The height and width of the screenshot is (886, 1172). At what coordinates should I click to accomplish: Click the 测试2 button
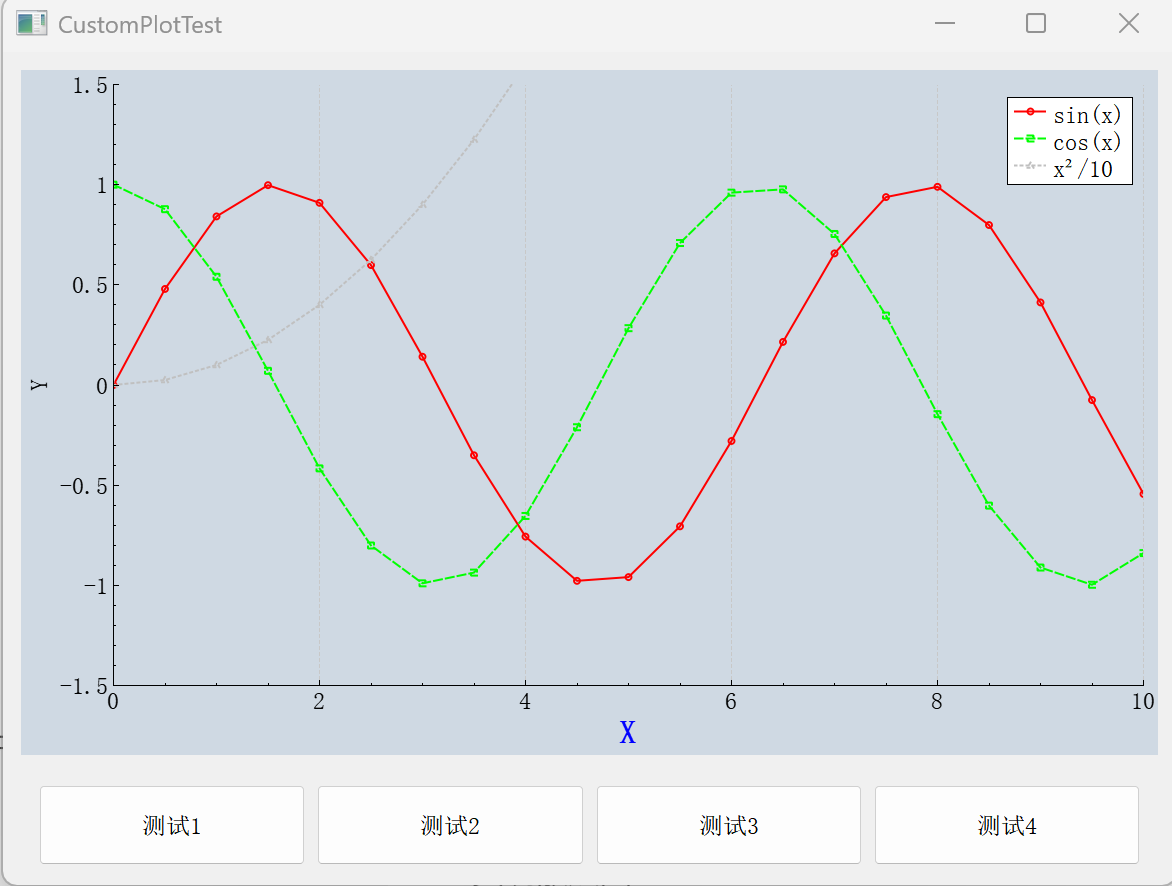point(450,825)
